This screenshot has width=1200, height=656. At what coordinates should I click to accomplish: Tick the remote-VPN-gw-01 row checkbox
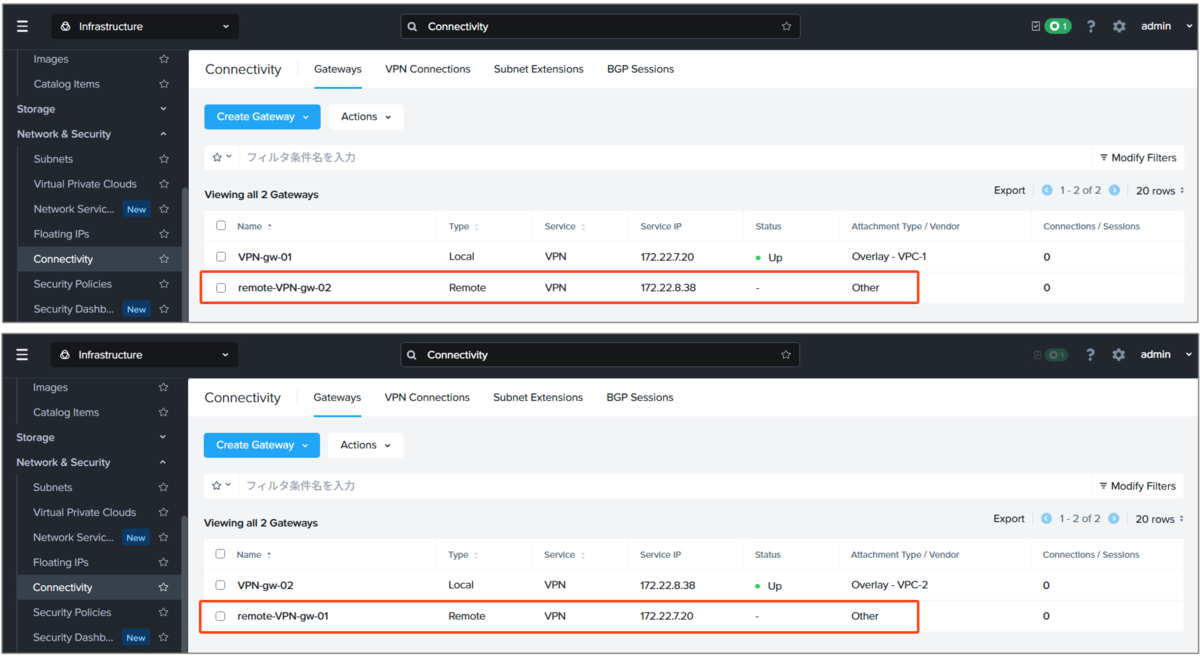tap(220, 616)
